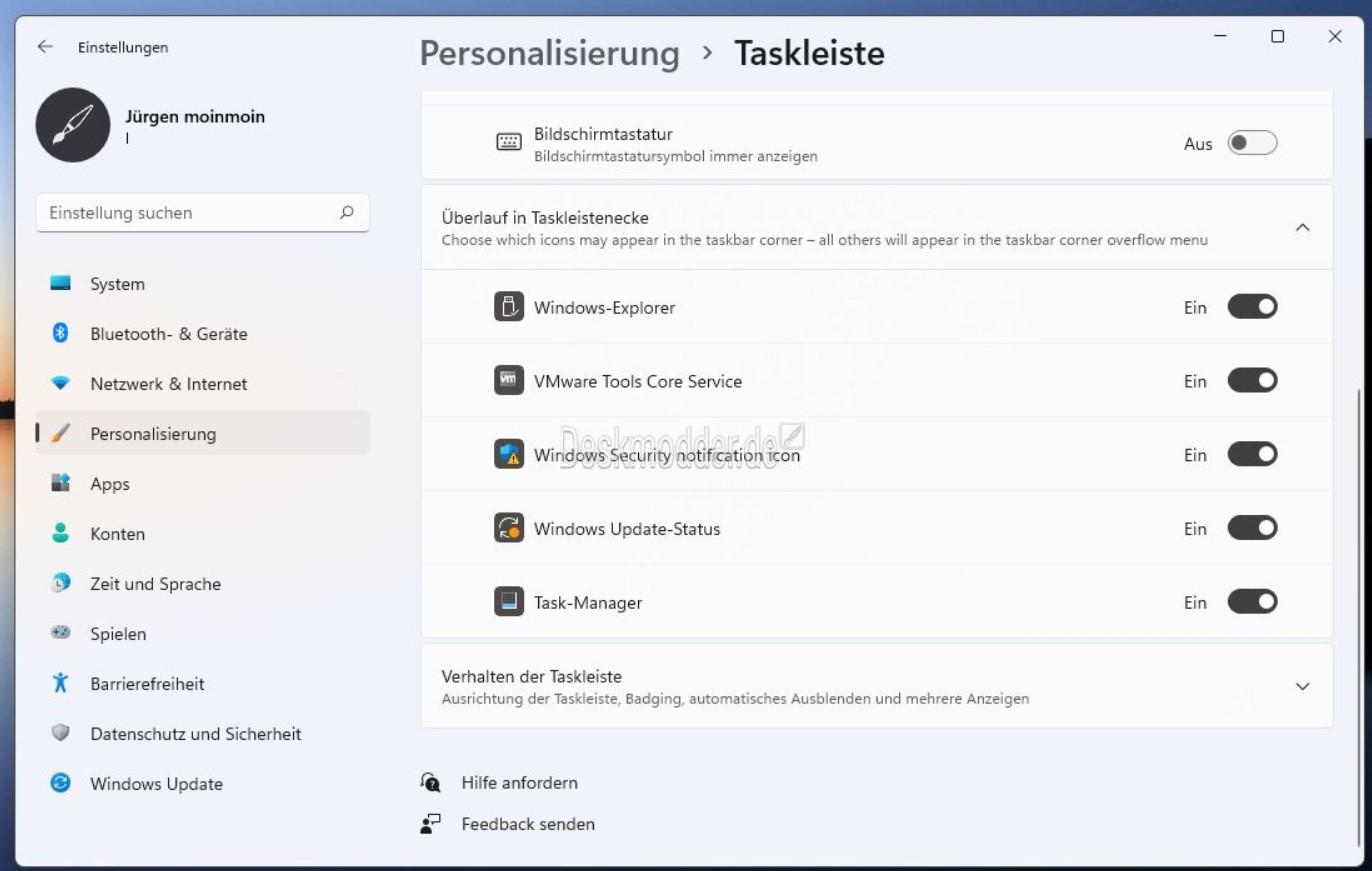Disable the Windows-Explorer toggle

point(1252,307)
